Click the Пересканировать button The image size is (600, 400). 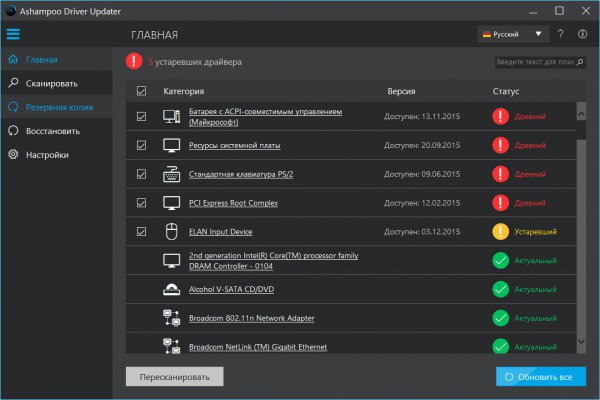(174, 377)
